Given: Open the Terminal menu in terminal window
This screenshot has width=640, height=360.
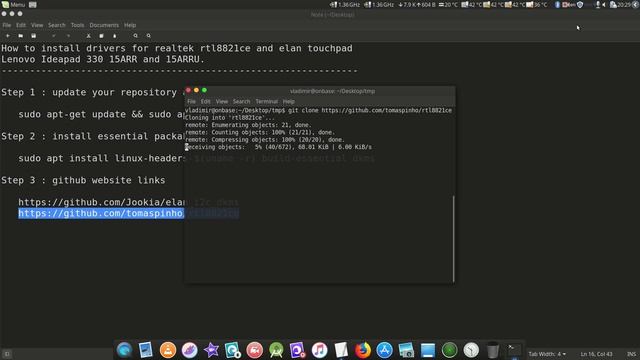Looking at the screenshot, I should 267,102.
